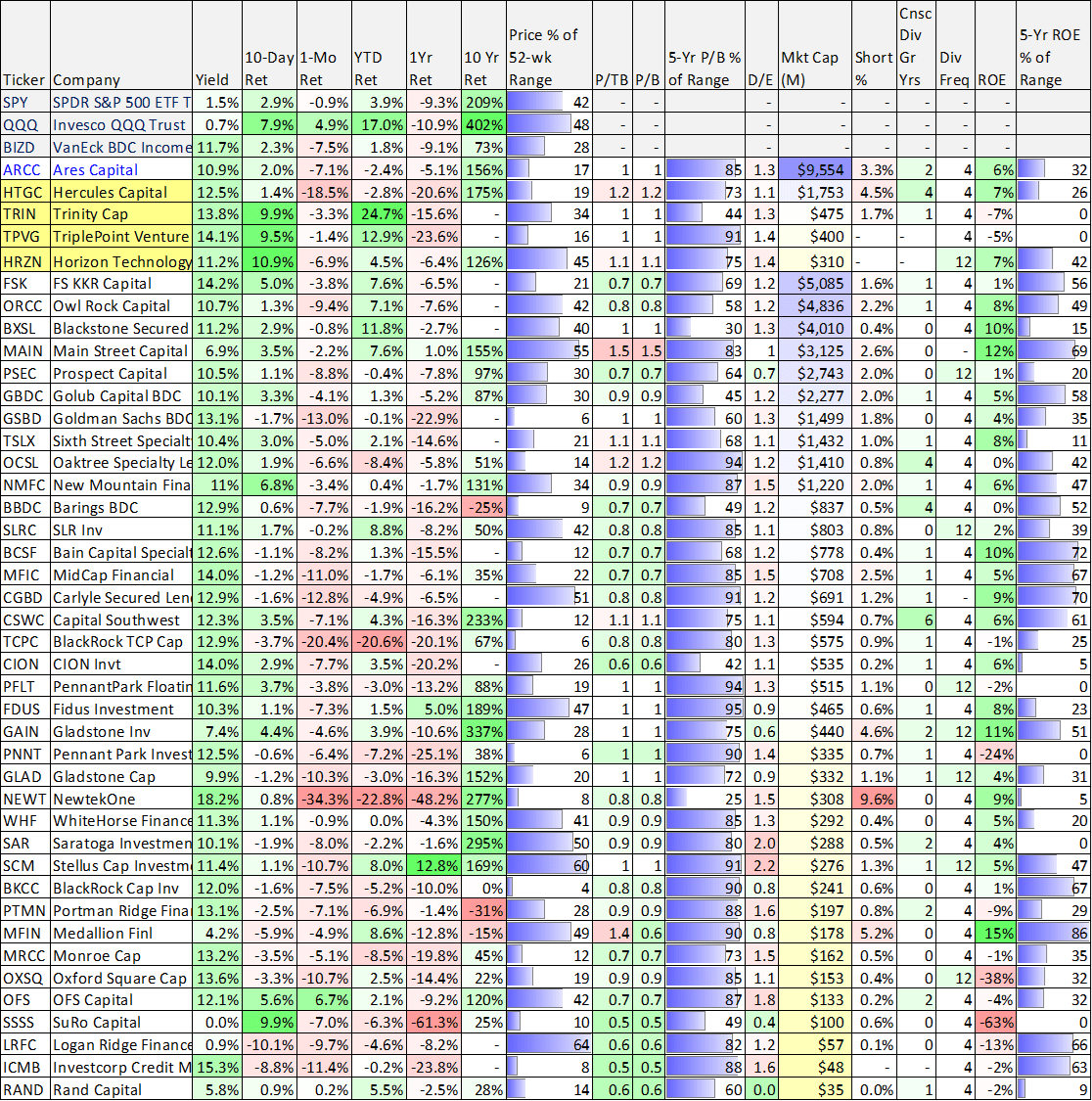Click the $4,836 market cap cell
1092x1101 pixels.
tap(815, 306)
